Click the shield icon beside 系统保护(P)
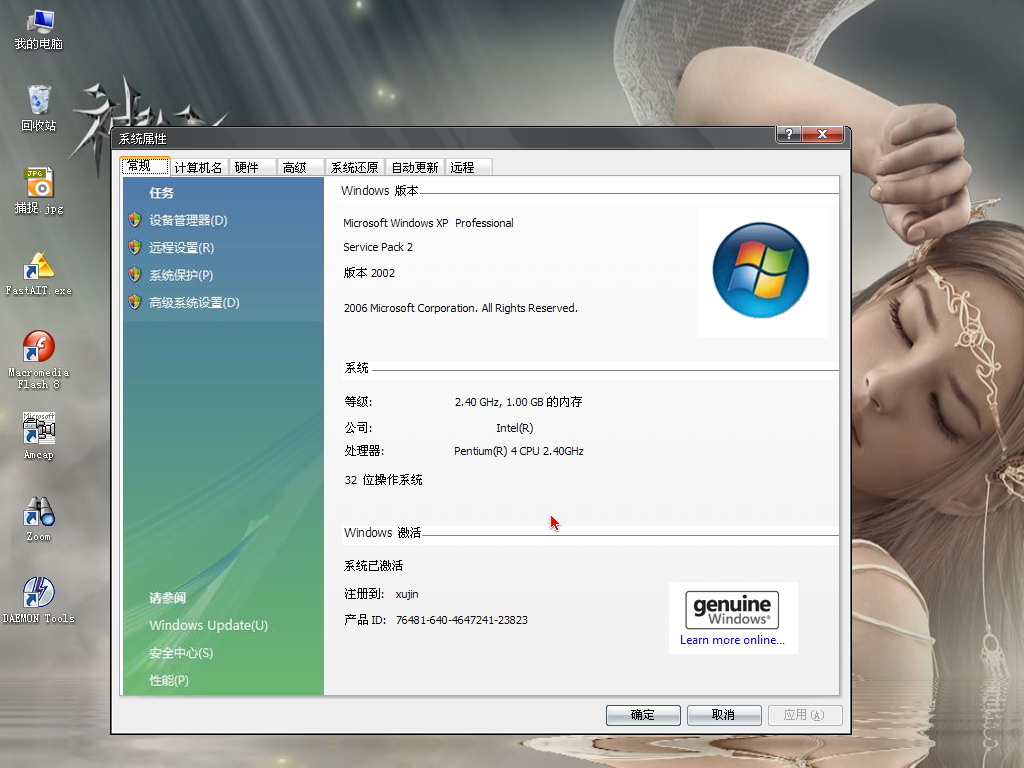The width and height of the screenshot is (1024, 768). tap(135, 275)
